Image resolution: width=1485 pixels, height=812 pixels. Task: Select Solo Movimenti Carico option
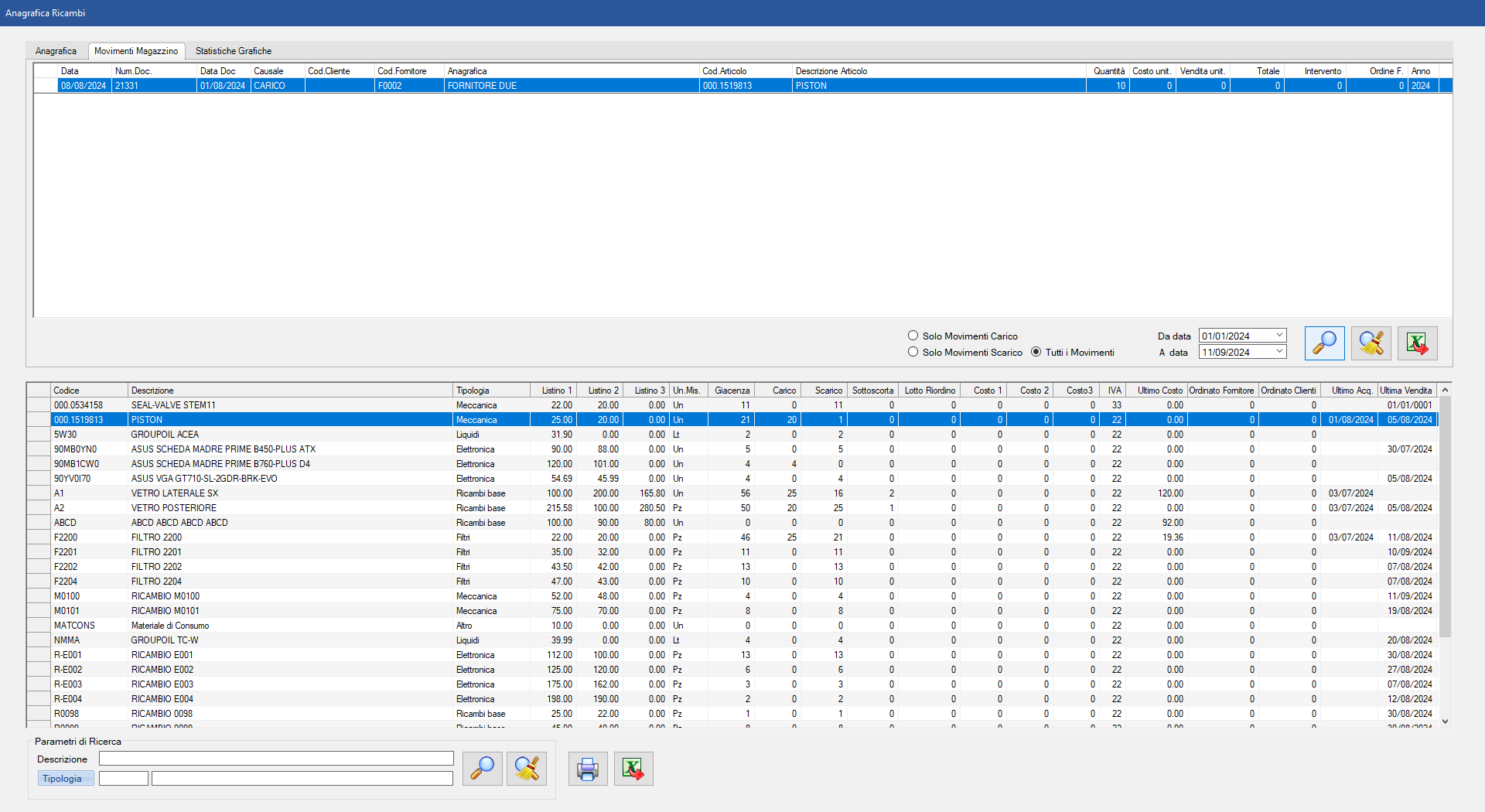click(x=913, y=336)
